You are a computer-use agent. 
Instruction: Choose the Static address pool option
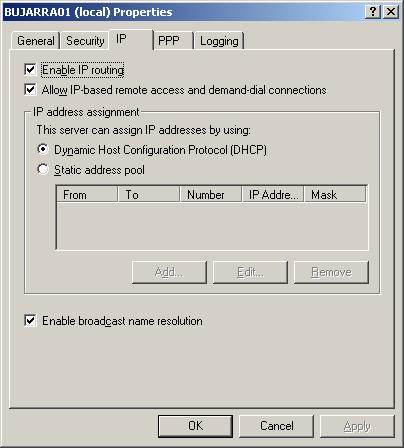(43, 169)
